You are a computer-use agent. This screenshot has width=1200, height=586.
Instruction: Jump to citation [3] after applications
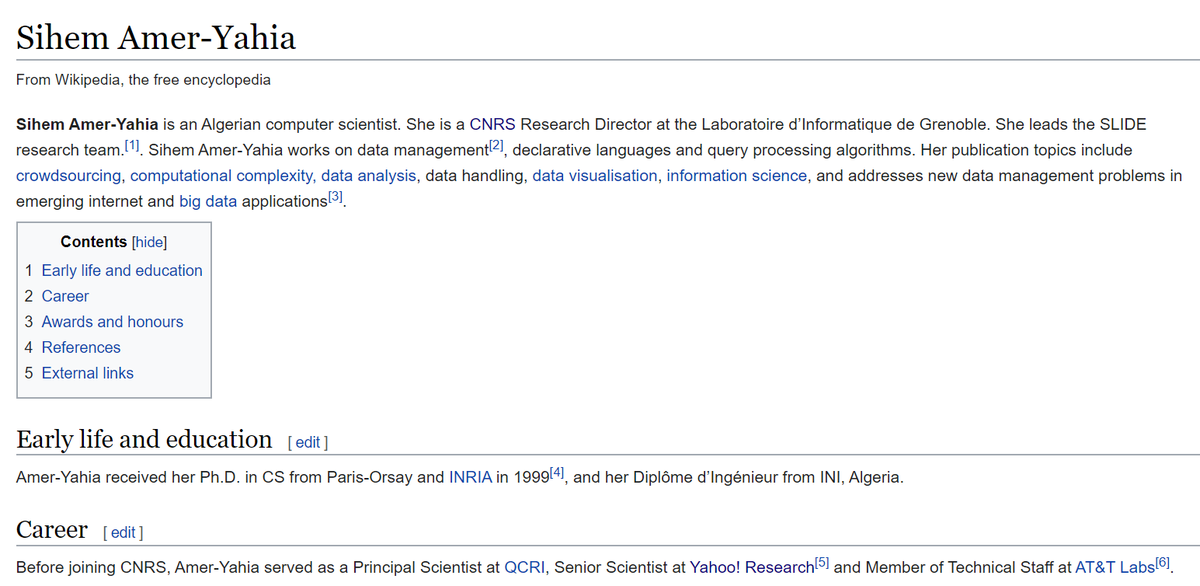[337, 198]
